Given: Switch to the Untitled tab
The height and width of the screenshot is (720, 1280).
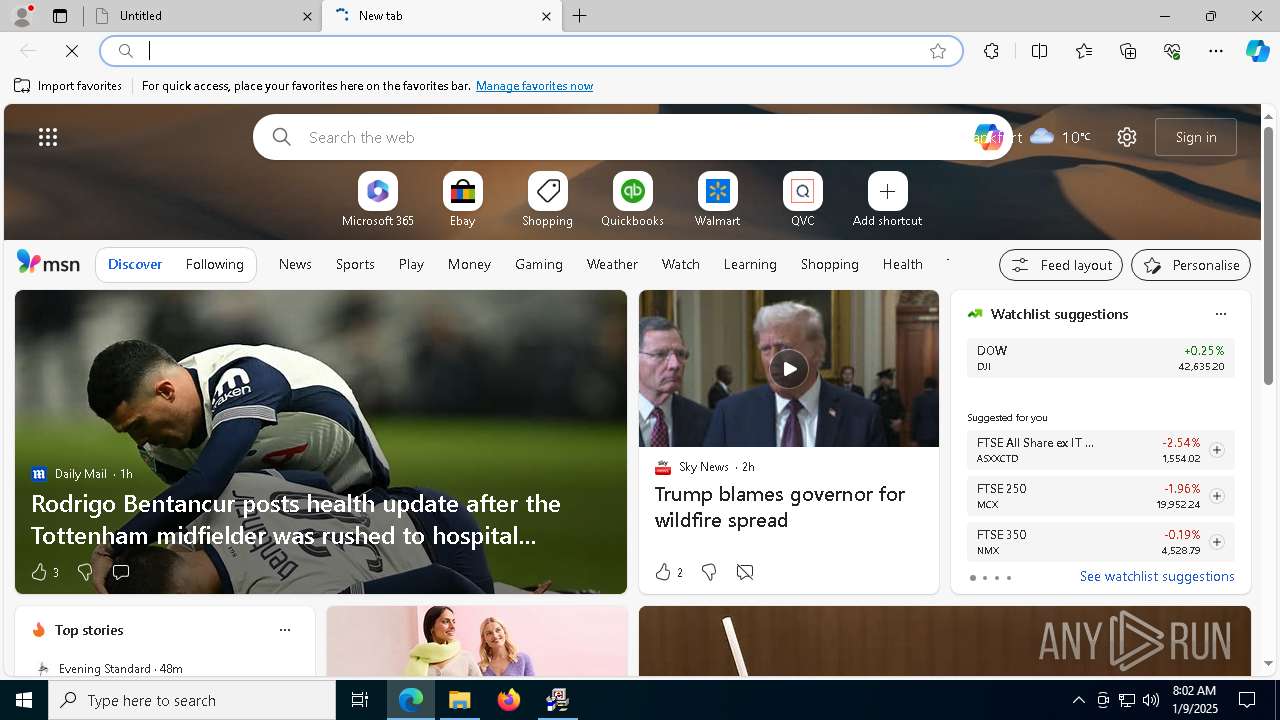Looking at the screenshot, I should [x=203, y=16].
